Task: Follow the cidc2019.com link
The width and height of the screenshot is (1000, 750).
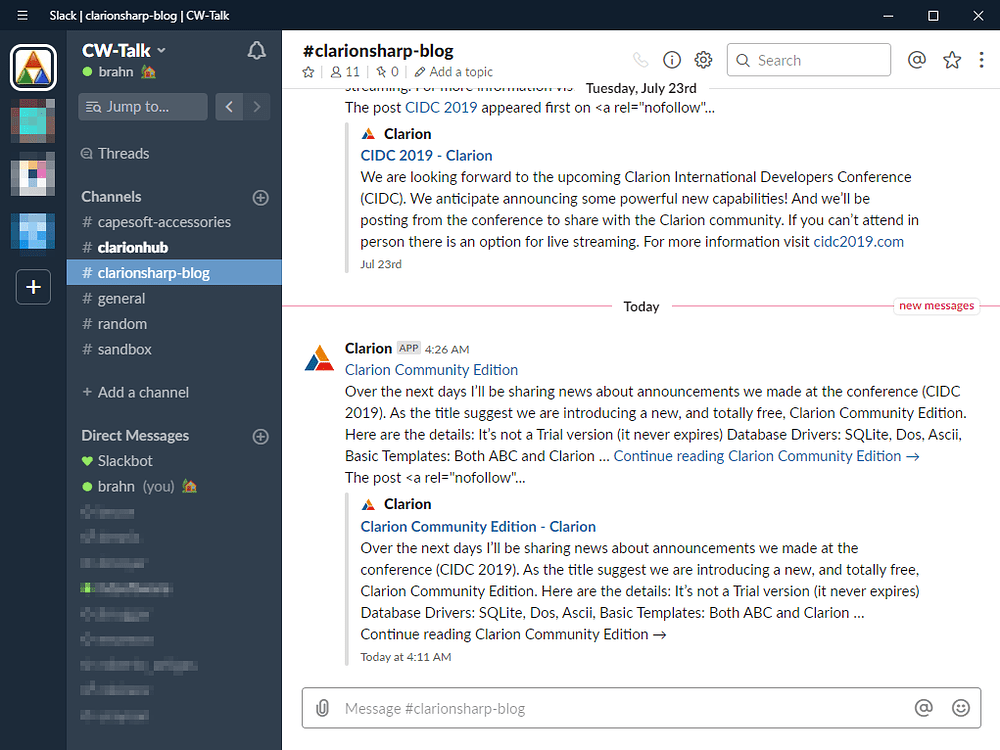Action: point(858,241)
